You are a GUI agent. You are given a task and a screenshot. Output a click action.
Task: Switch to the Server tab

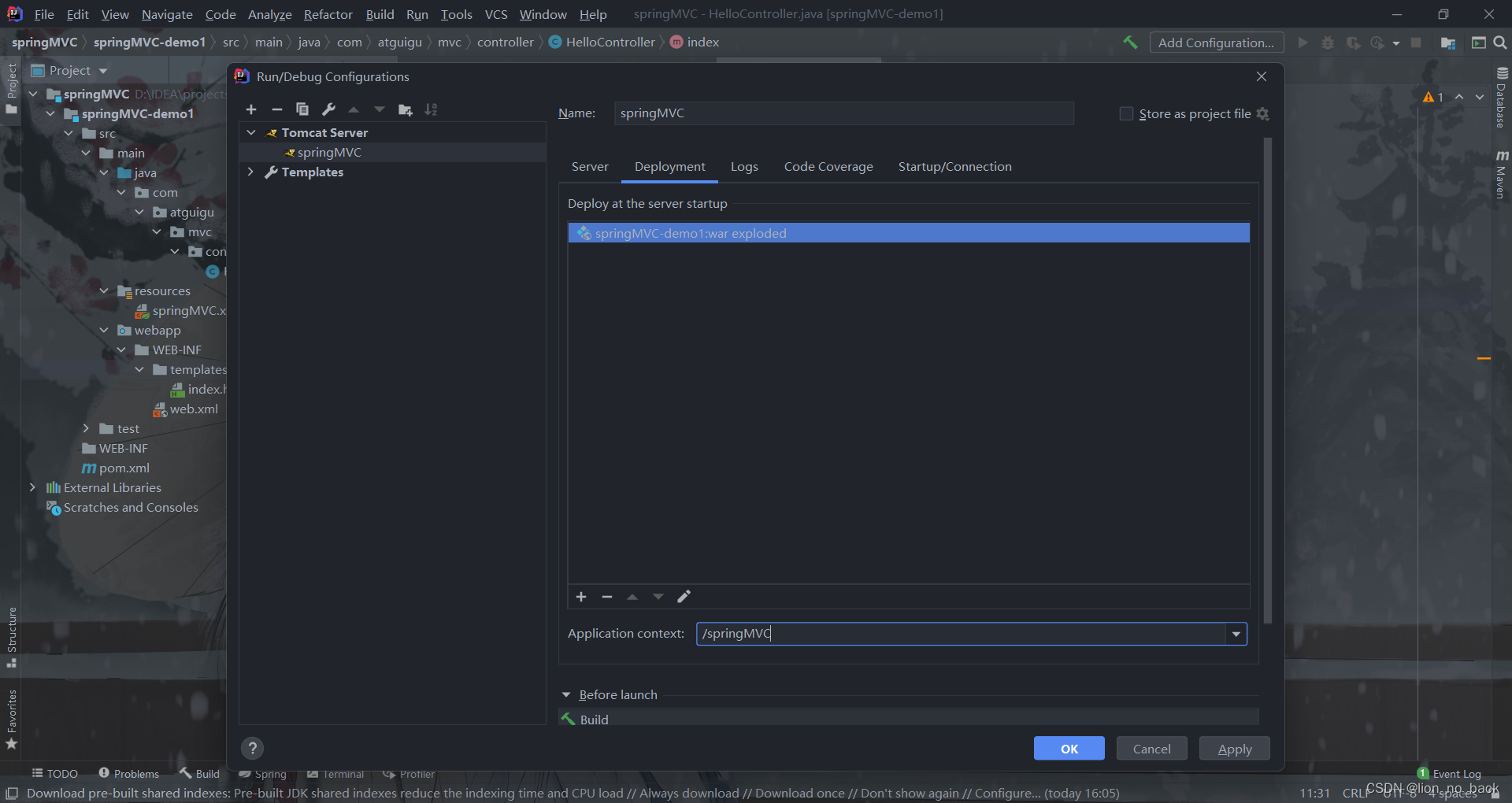click(590, 167)
